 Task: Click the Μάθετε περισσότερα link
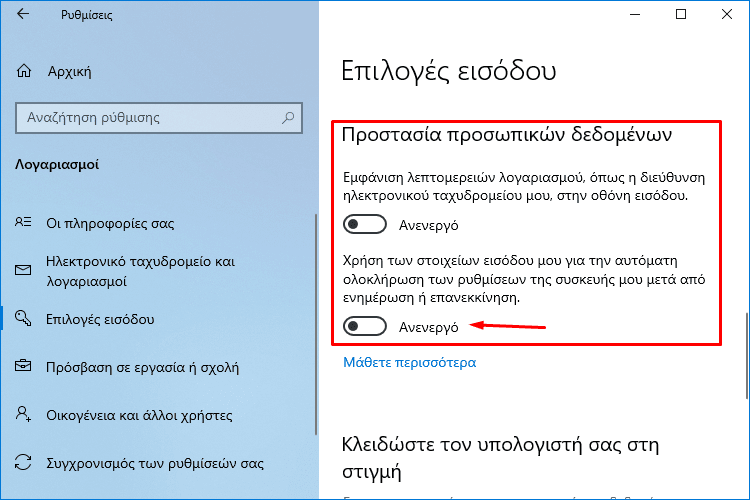click(x=409, y=362)
